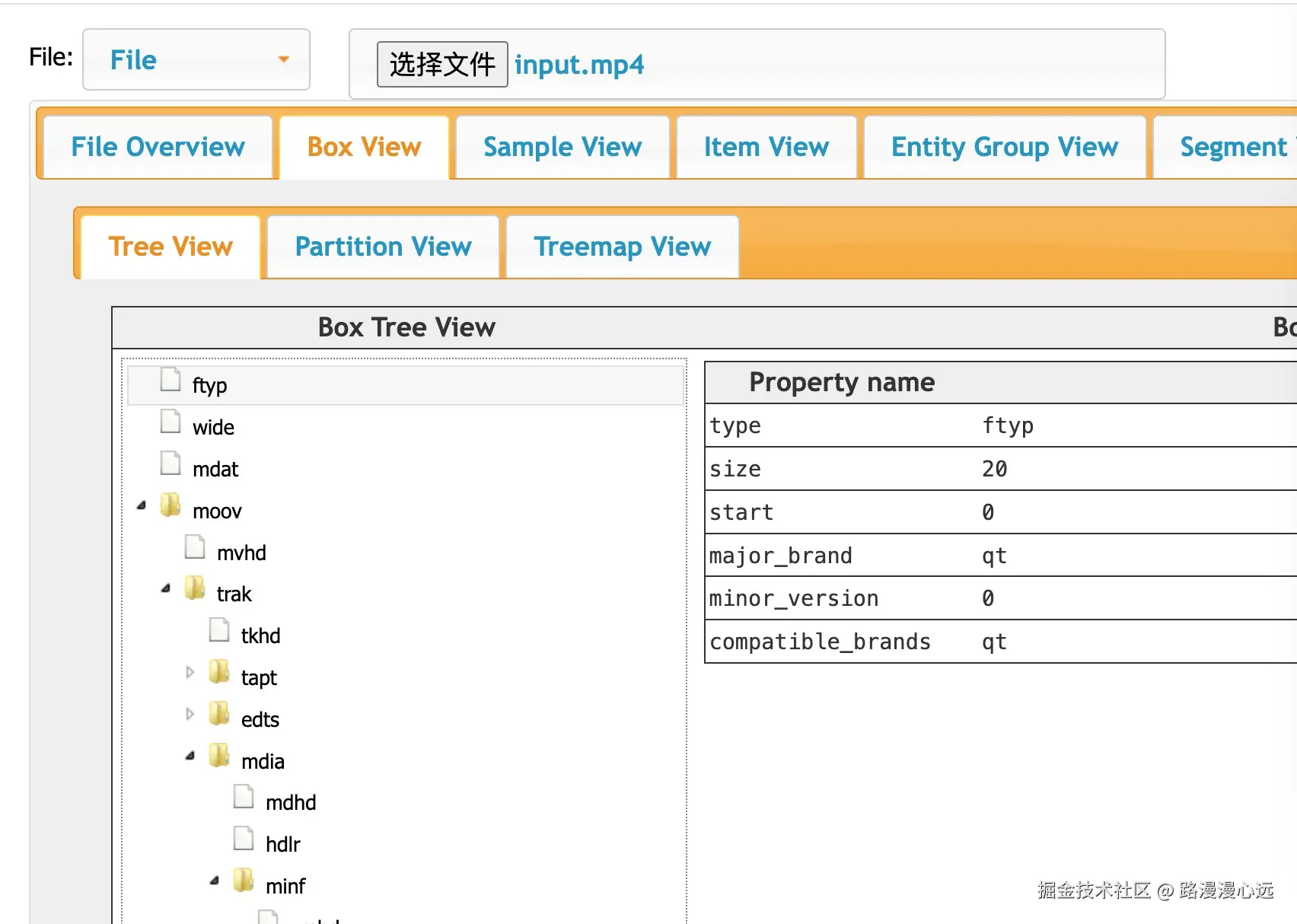Click the compatible_brands property cell
The height and width of the screenshot is (924, 1297).
point(821,642)
